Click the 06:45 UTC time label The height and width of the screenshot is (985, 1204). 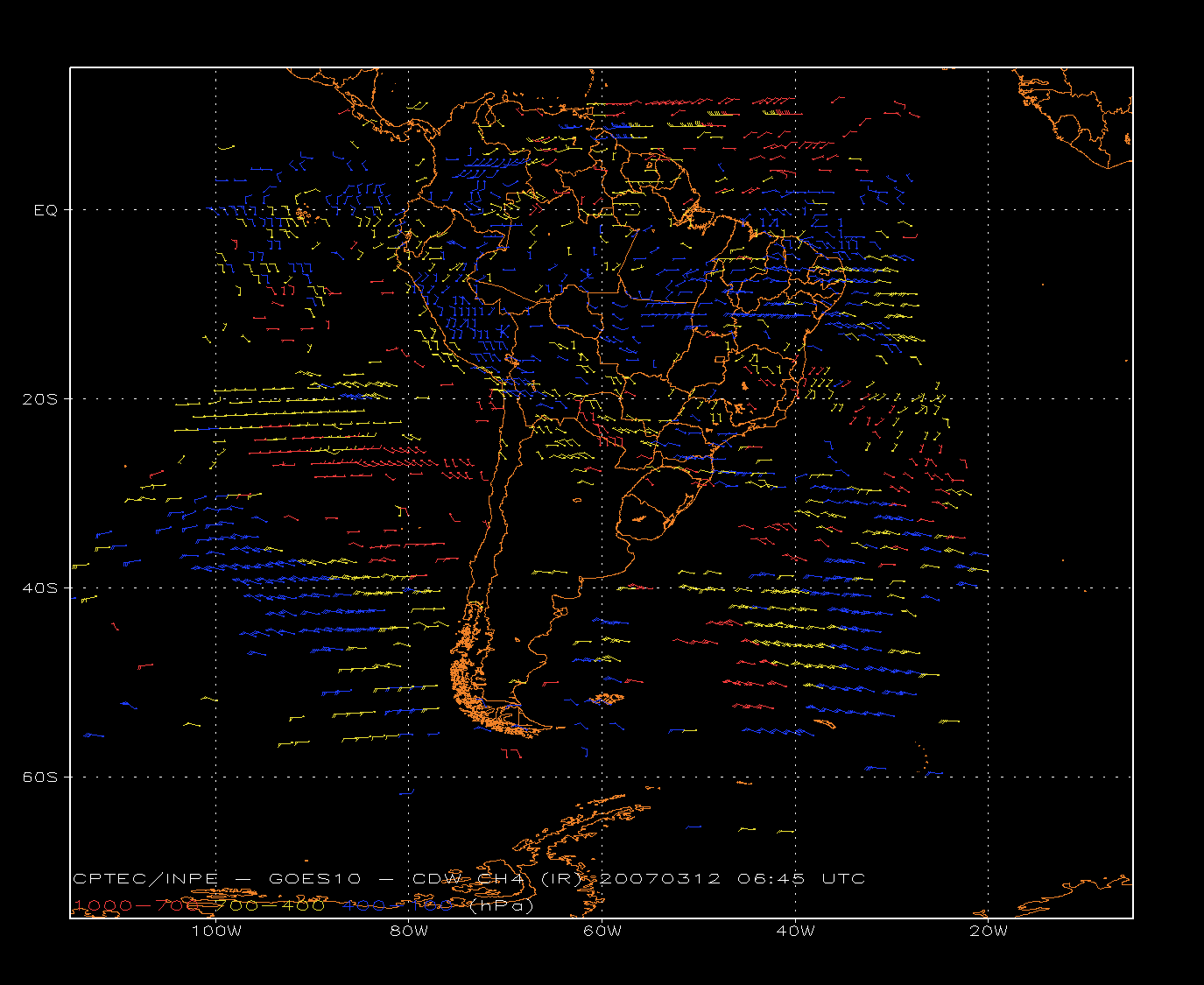click(x=802, y=878)
